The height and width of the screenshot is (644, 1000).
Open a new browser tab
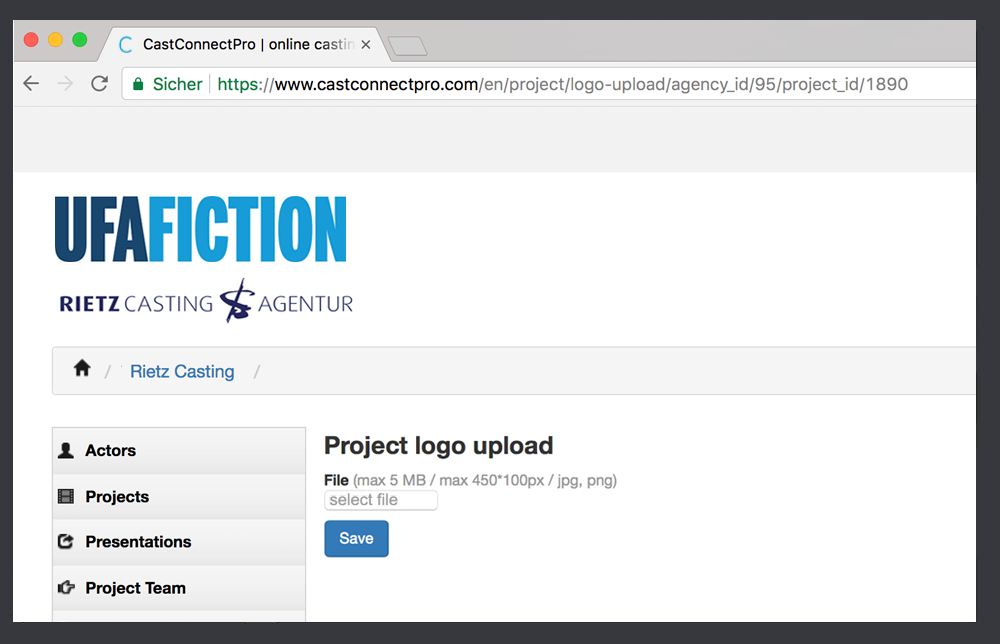point(407,47)
